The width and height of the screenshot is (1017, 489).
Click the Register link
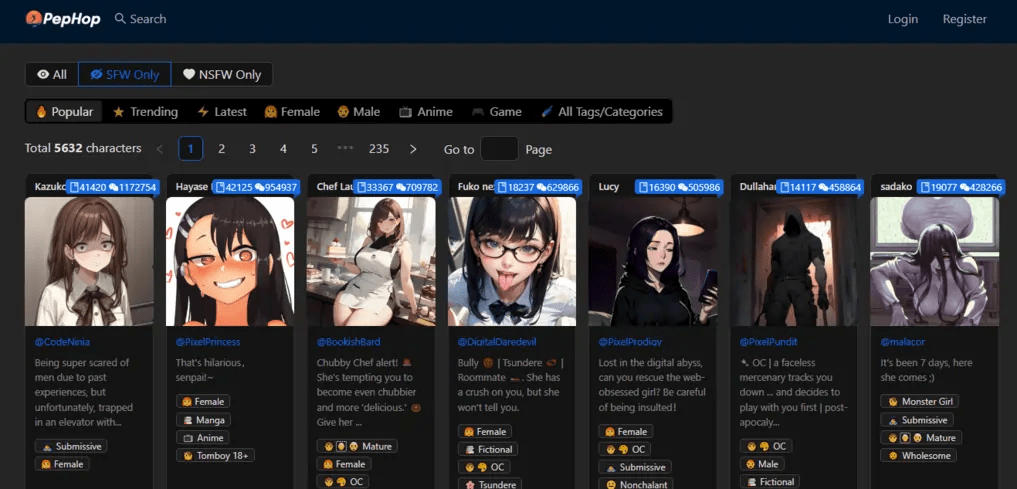coord(964,19)
